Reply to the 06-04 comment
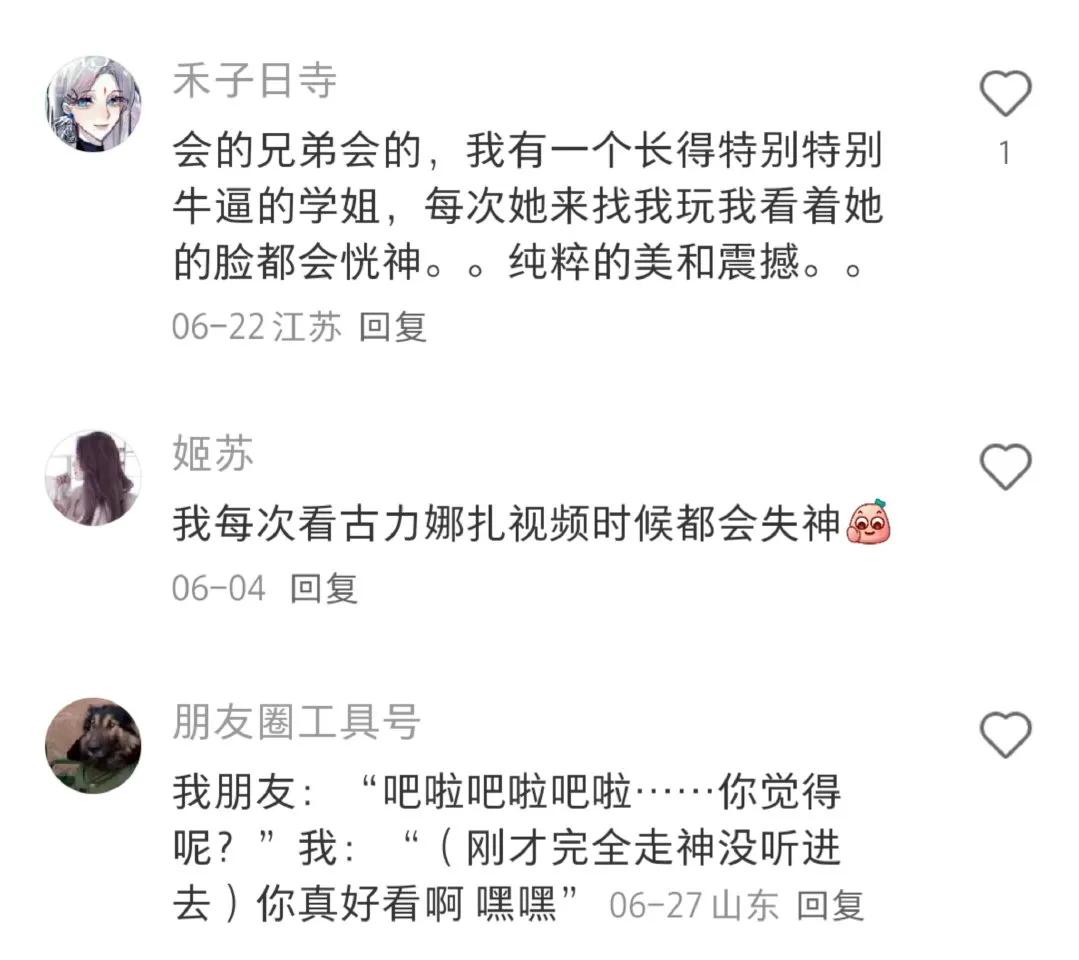 (x=324, y=588)
